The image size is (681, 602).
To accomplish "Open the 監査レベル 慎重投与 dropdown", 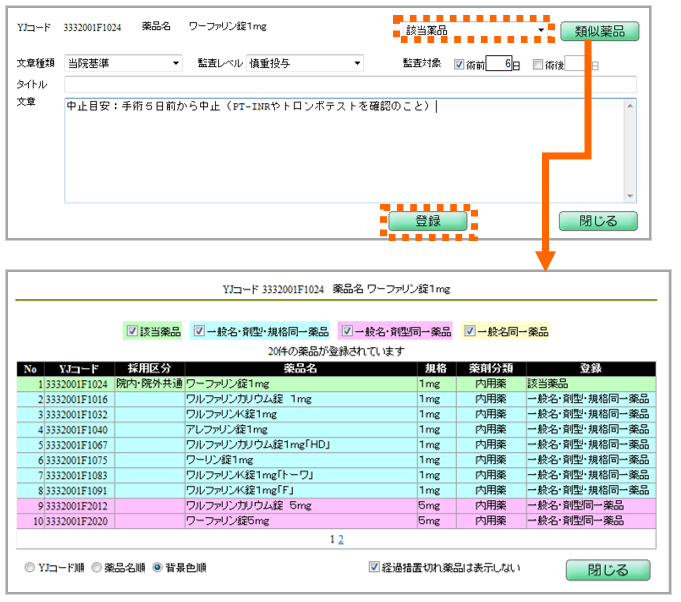I will coord(357,63).
